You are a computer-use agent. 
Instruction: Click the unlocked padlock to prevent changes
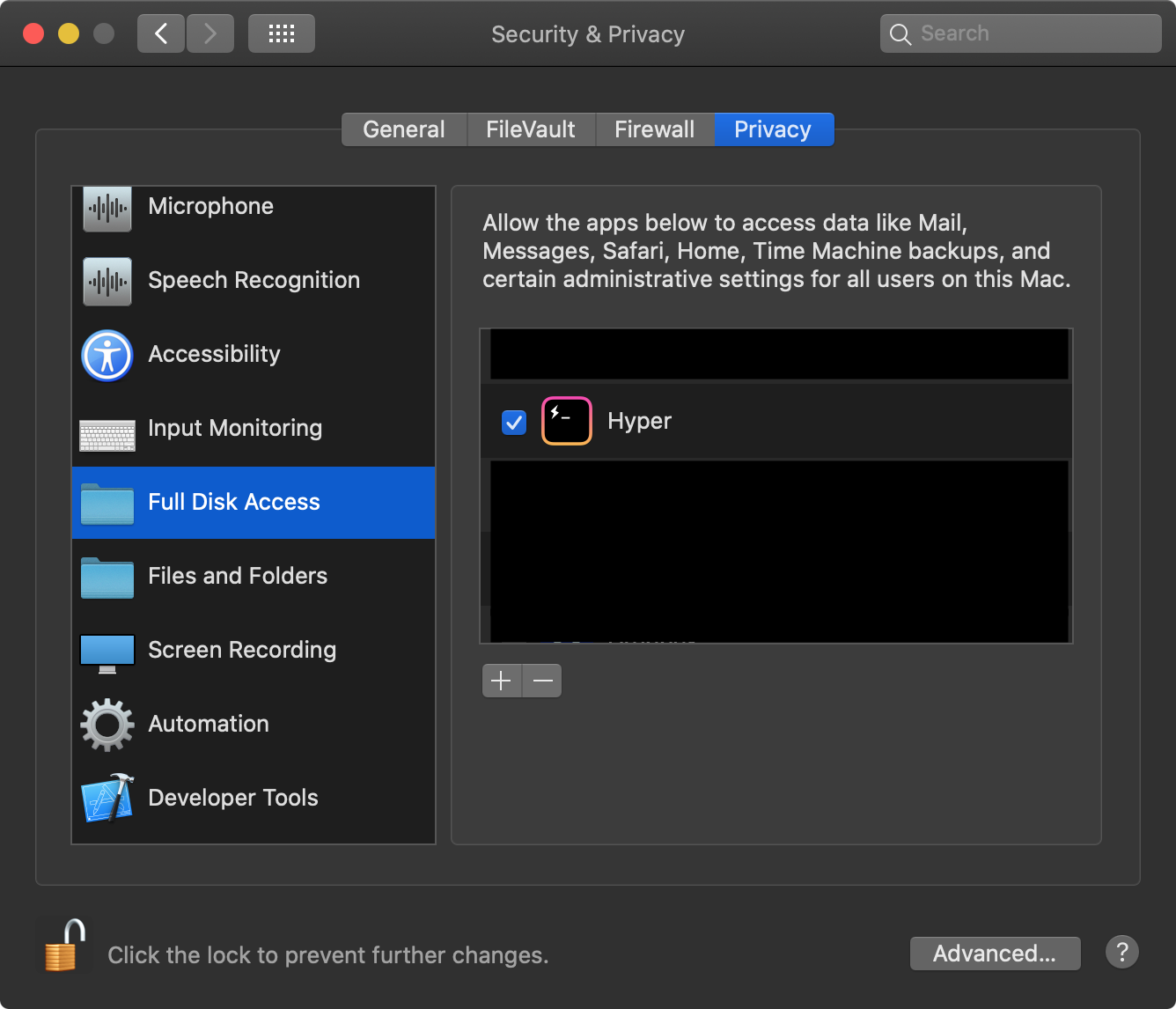tap(62, 946)
